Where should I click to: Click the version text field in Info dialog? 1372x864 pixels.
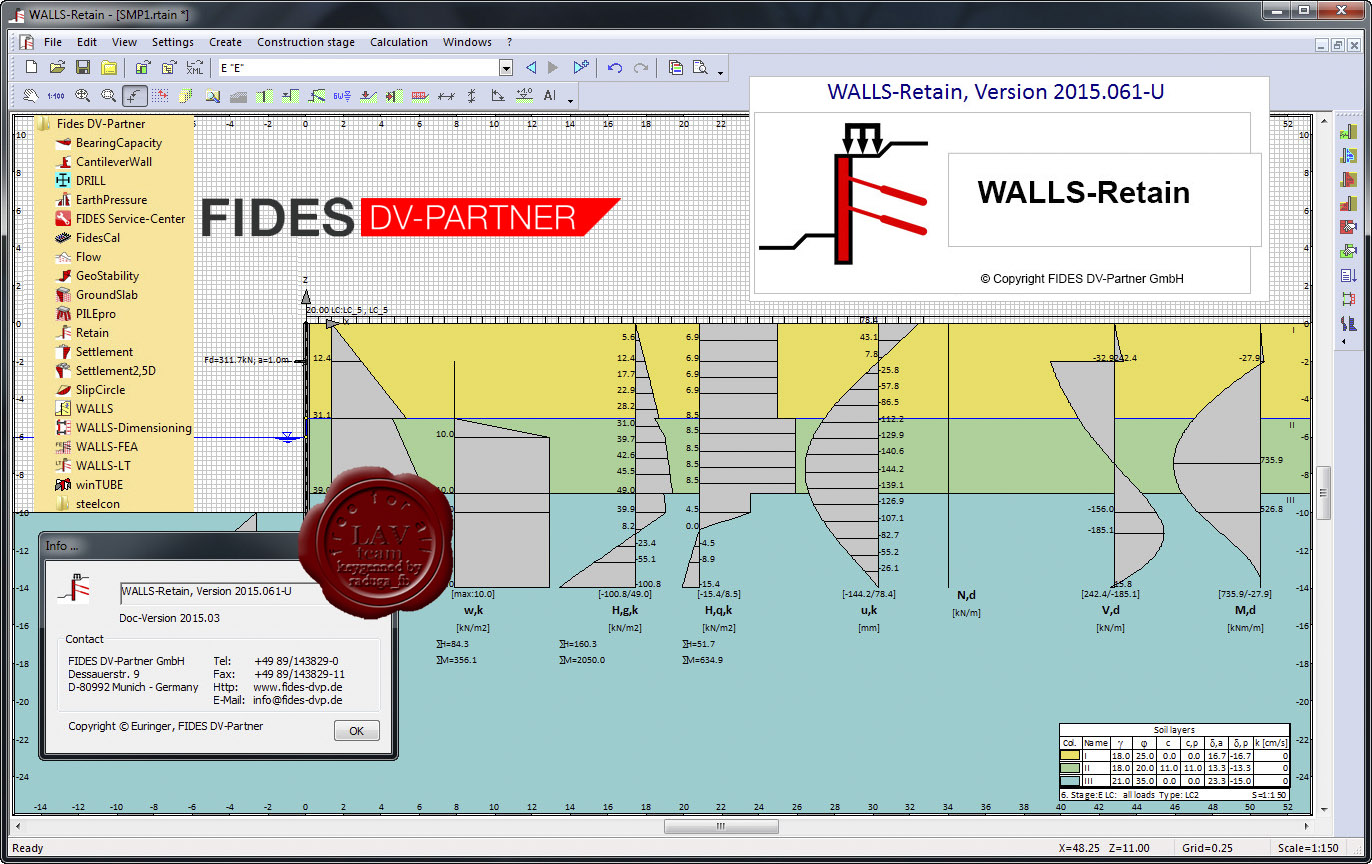pos(222,592)
